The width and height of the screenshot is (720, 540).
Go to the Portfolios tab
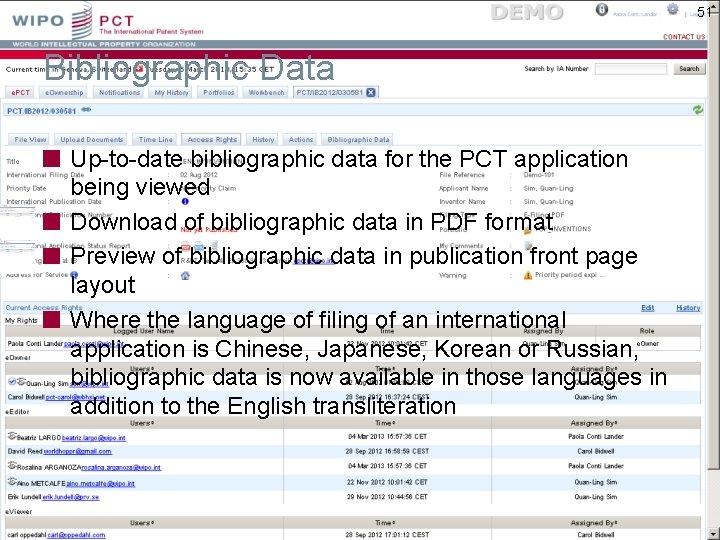click(219, 92)
